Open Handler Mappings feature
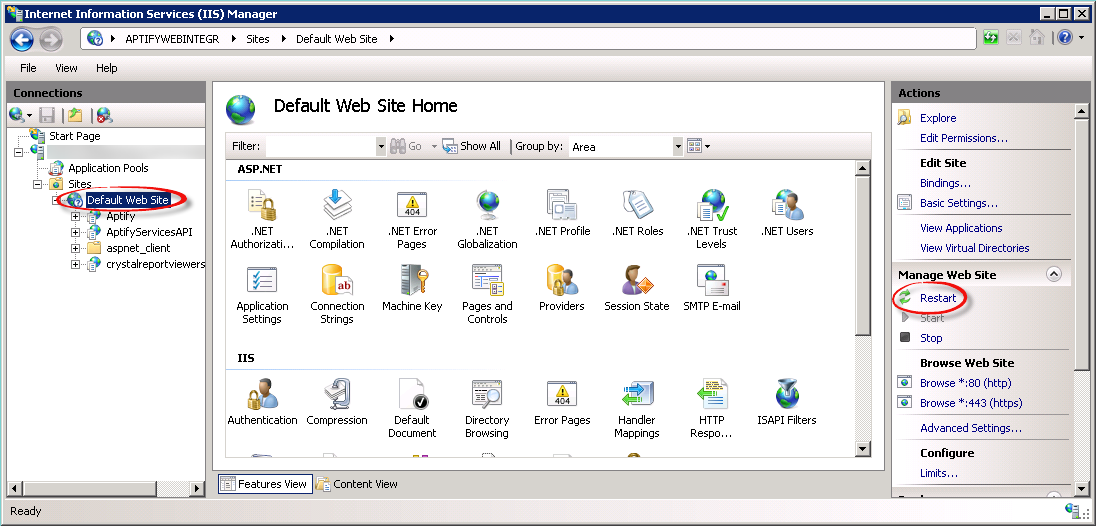1096x526 pixels. click(637, 408)
